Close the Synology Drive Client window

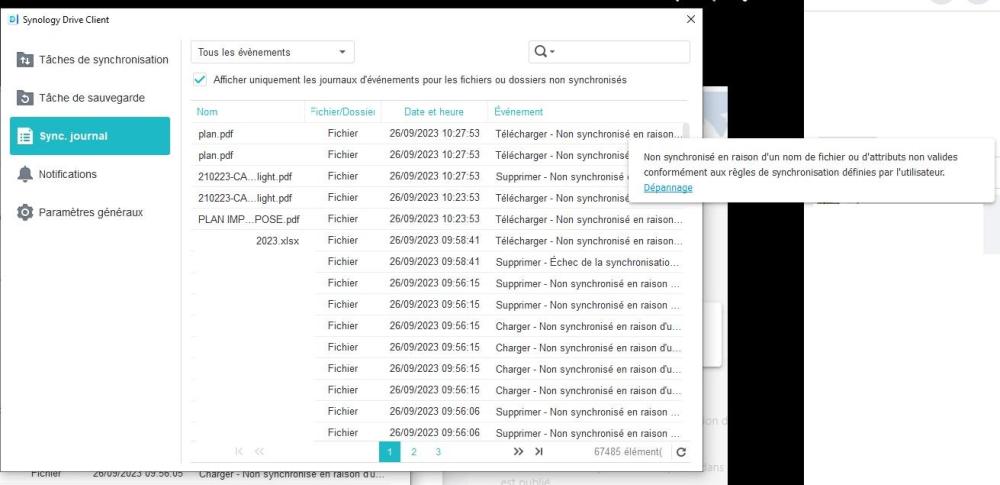click(x=691, y=20)
